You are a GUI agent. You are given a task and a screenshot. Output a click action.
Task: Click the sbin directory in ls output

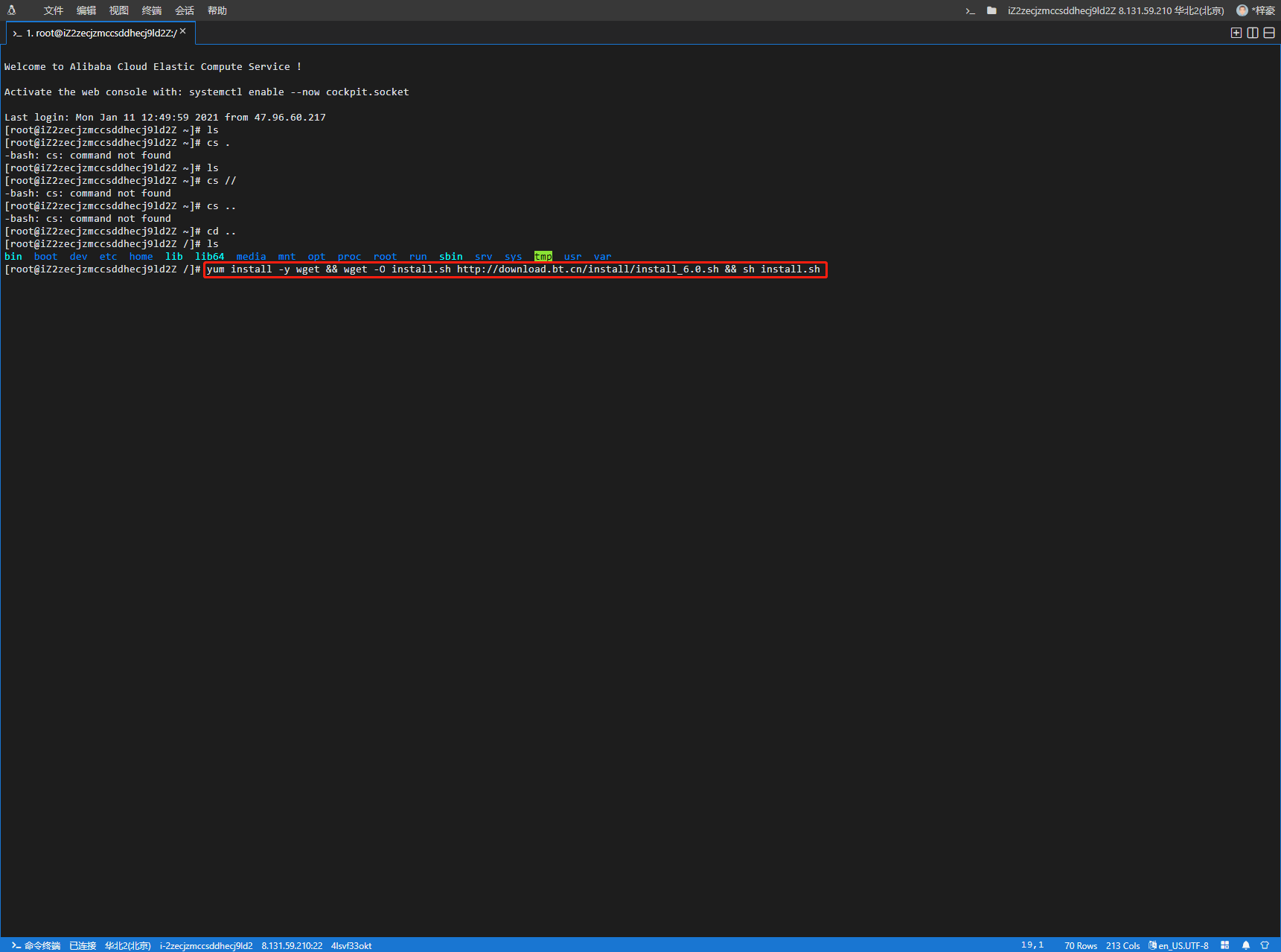tap(451, 256)
